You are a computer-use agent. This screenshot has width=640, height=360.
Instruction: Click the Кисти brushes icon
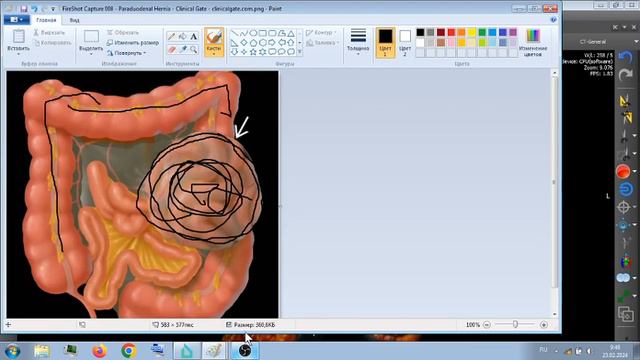(x=213, y=37)
